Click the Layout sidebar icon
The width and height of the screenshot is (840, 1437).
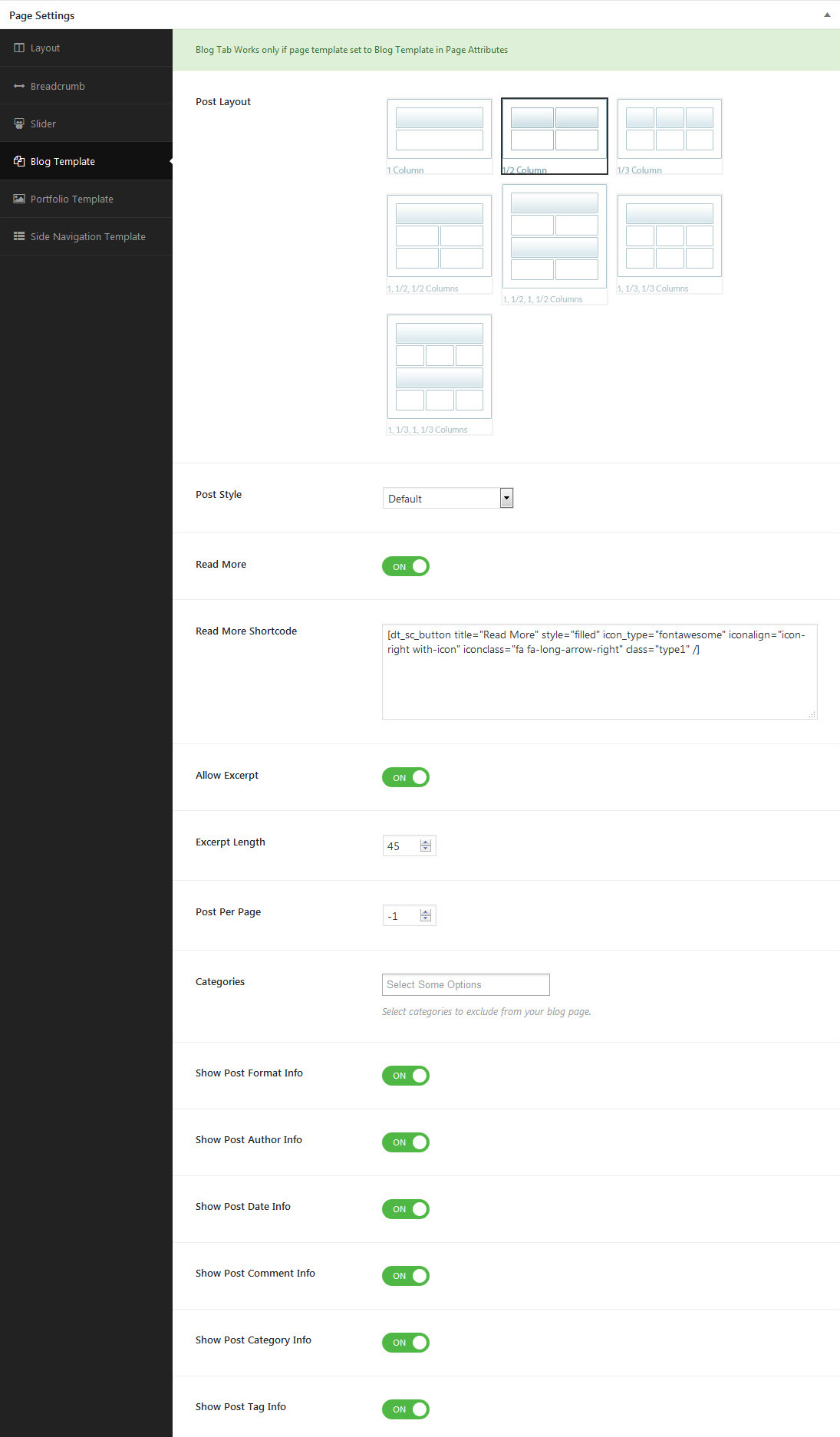(x=19, y=48)
